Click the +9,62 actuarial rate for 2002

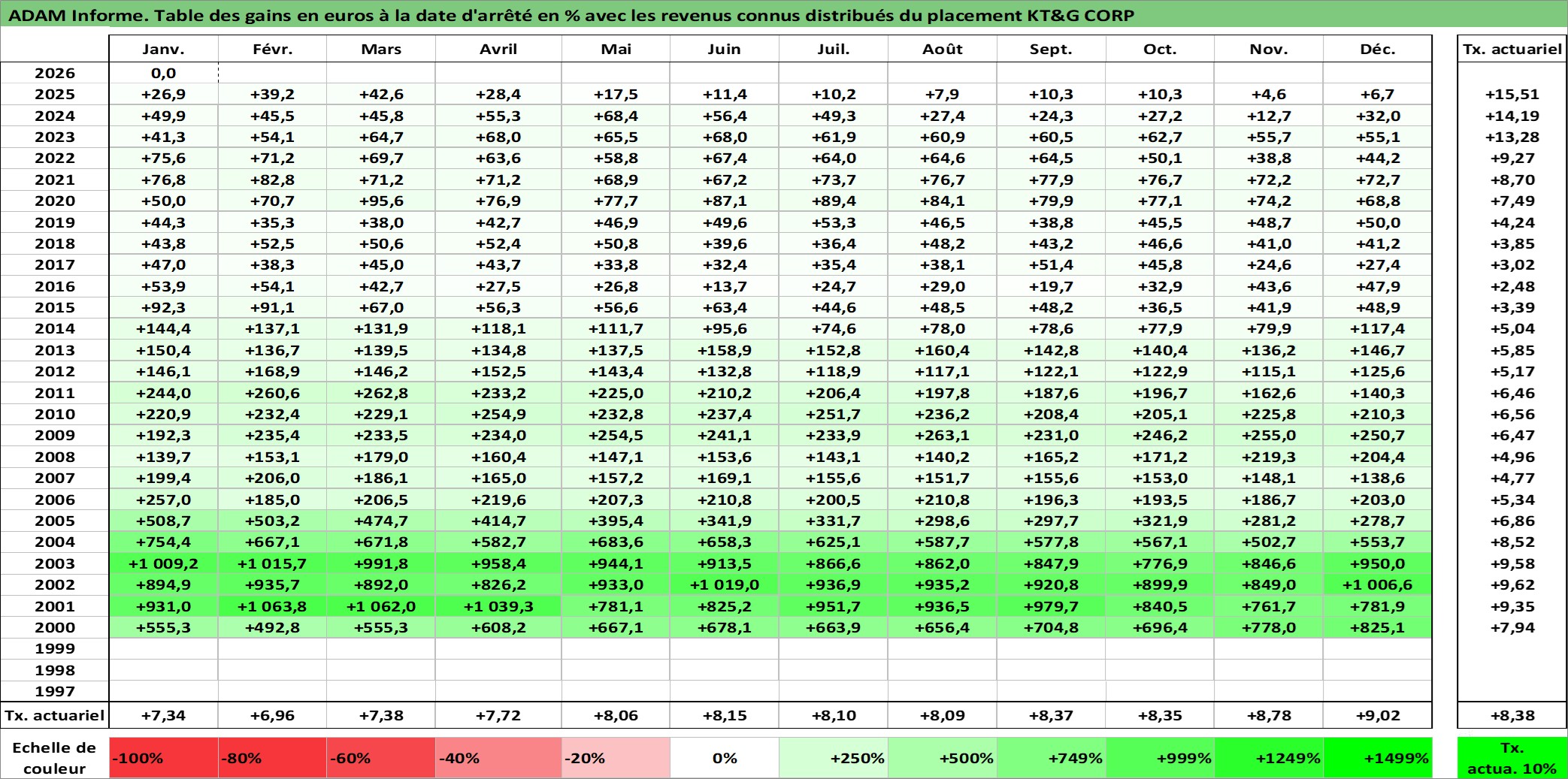[1512, 584]
